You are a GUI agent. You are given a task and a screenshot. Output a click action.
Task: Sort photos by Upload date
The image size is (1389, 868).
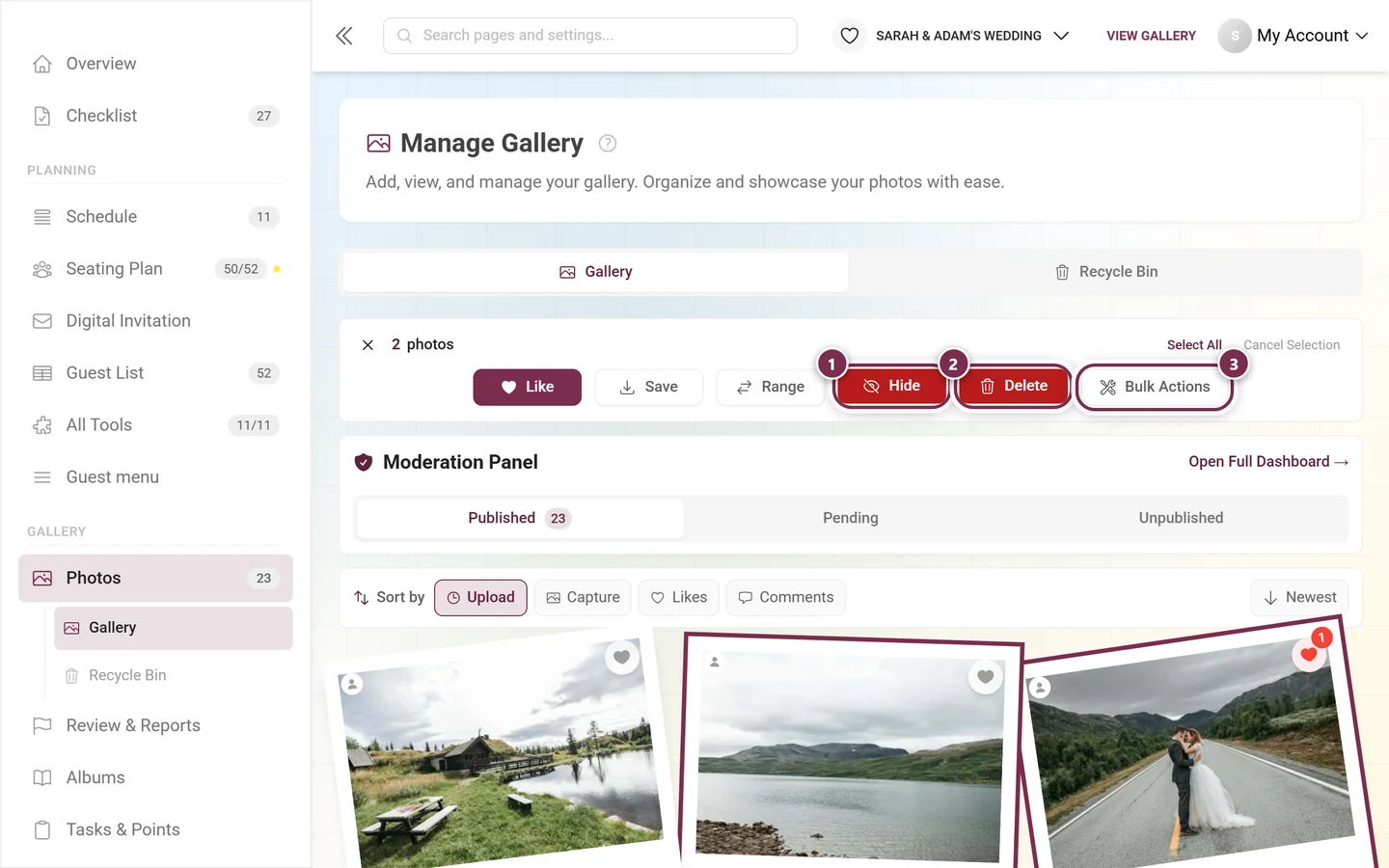coord(480,598)
